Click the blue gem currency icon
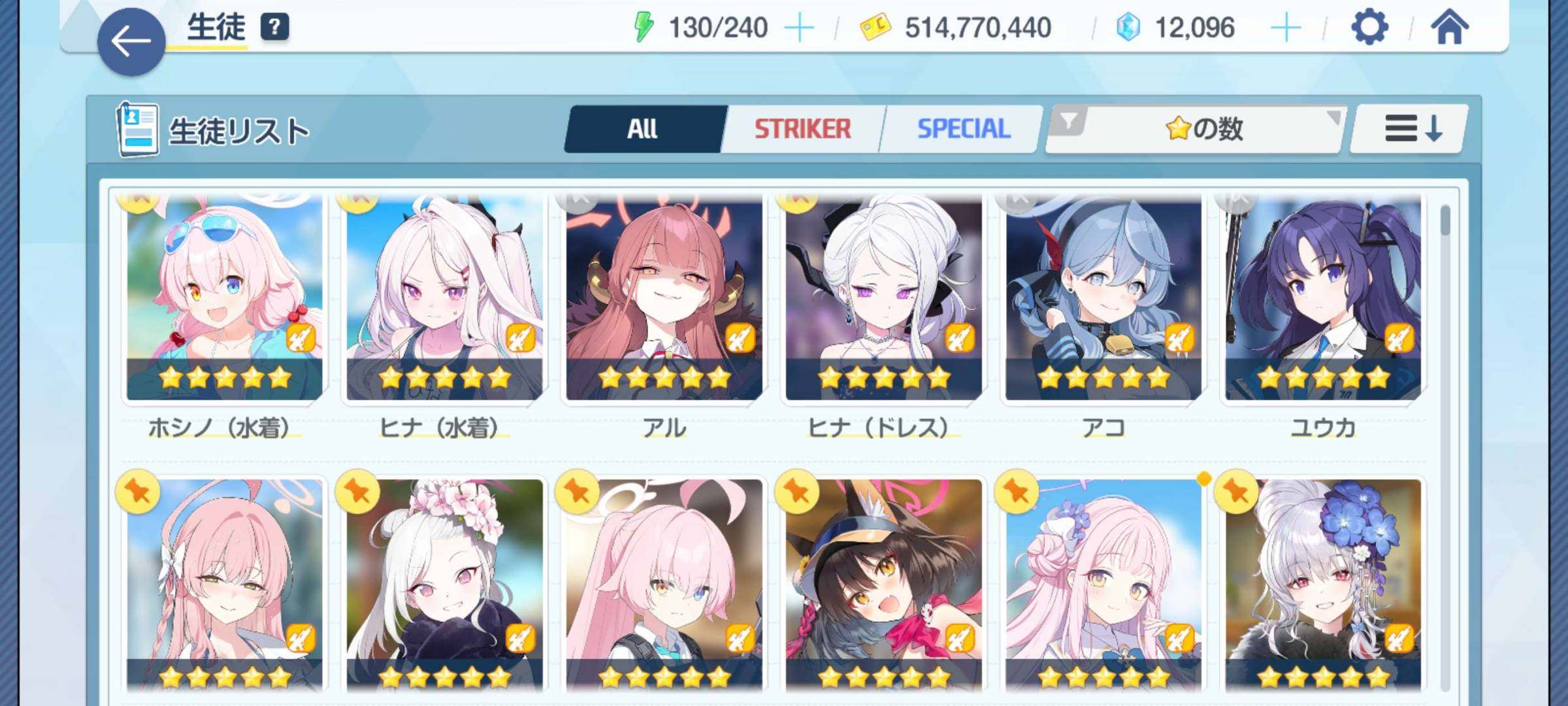Image resolution: width=1568 pixels, height=706 pixels. pos(1128,27)
